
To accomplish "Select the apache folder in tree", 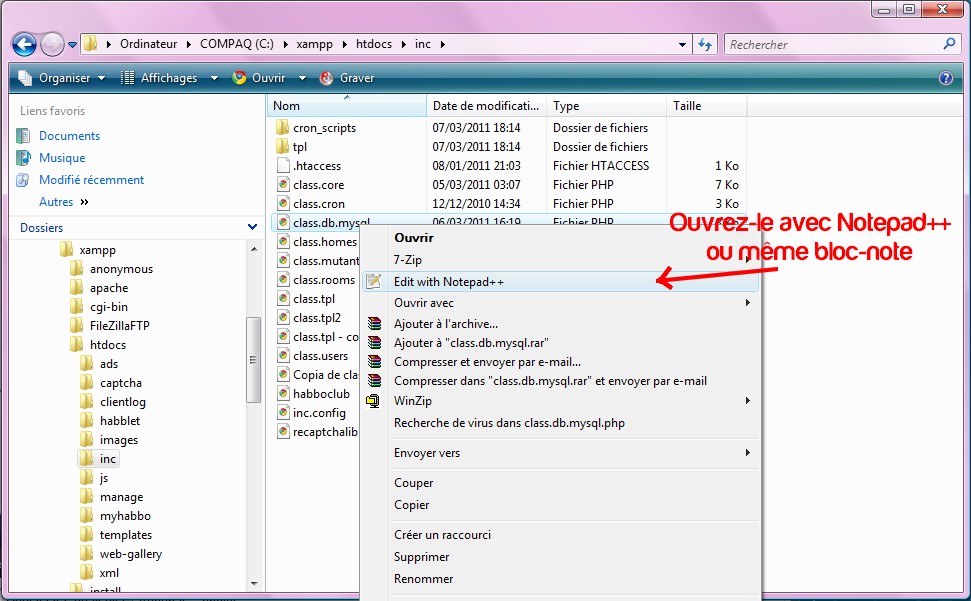I will coord(109,288).
